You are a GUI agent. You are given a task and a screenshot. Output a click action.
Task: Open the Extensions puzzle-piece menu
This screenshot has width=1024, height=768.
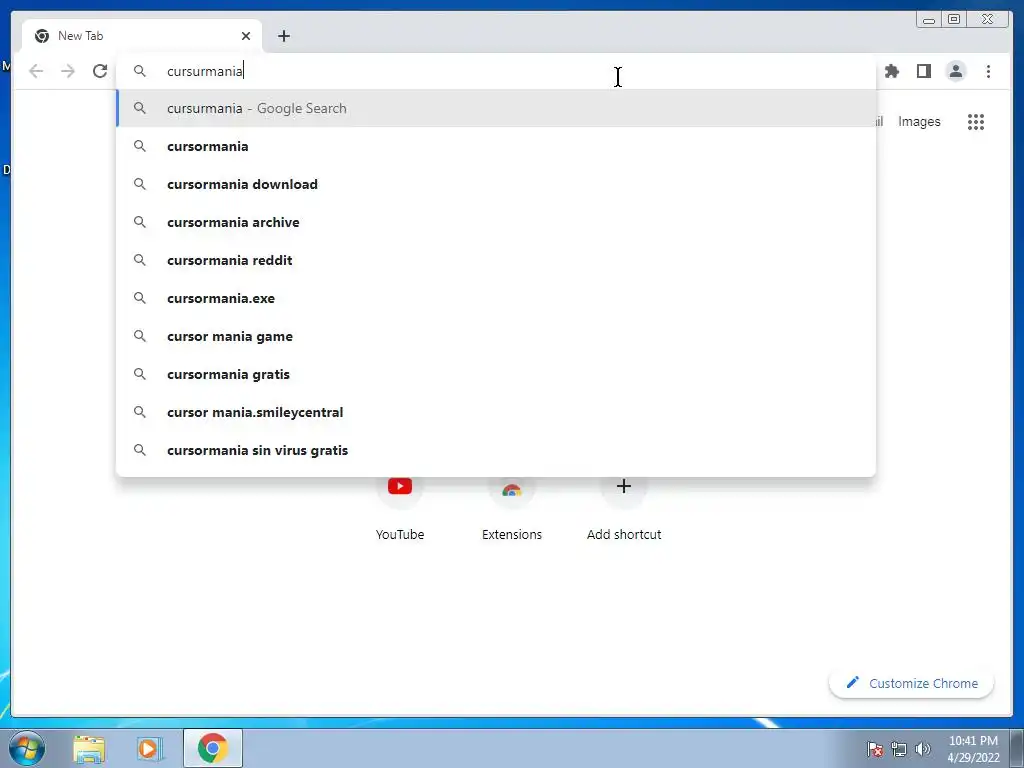pos(892,71)
